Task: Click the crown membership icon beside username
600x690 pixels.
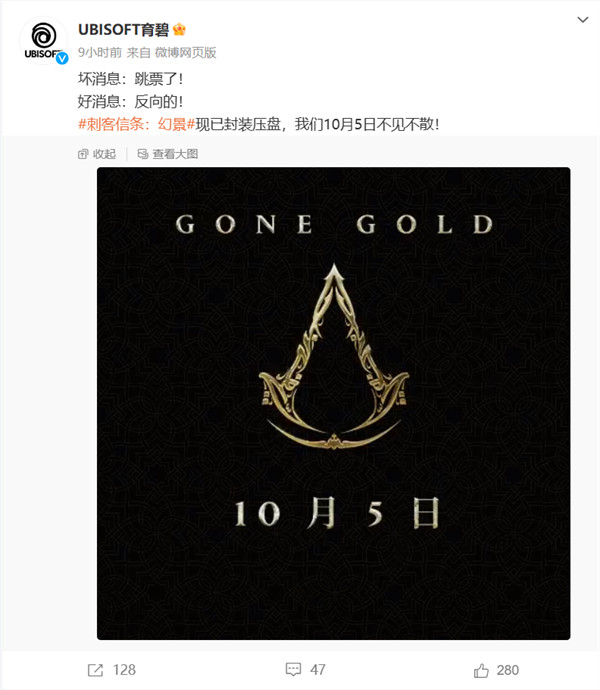Action: coord(179,29)
